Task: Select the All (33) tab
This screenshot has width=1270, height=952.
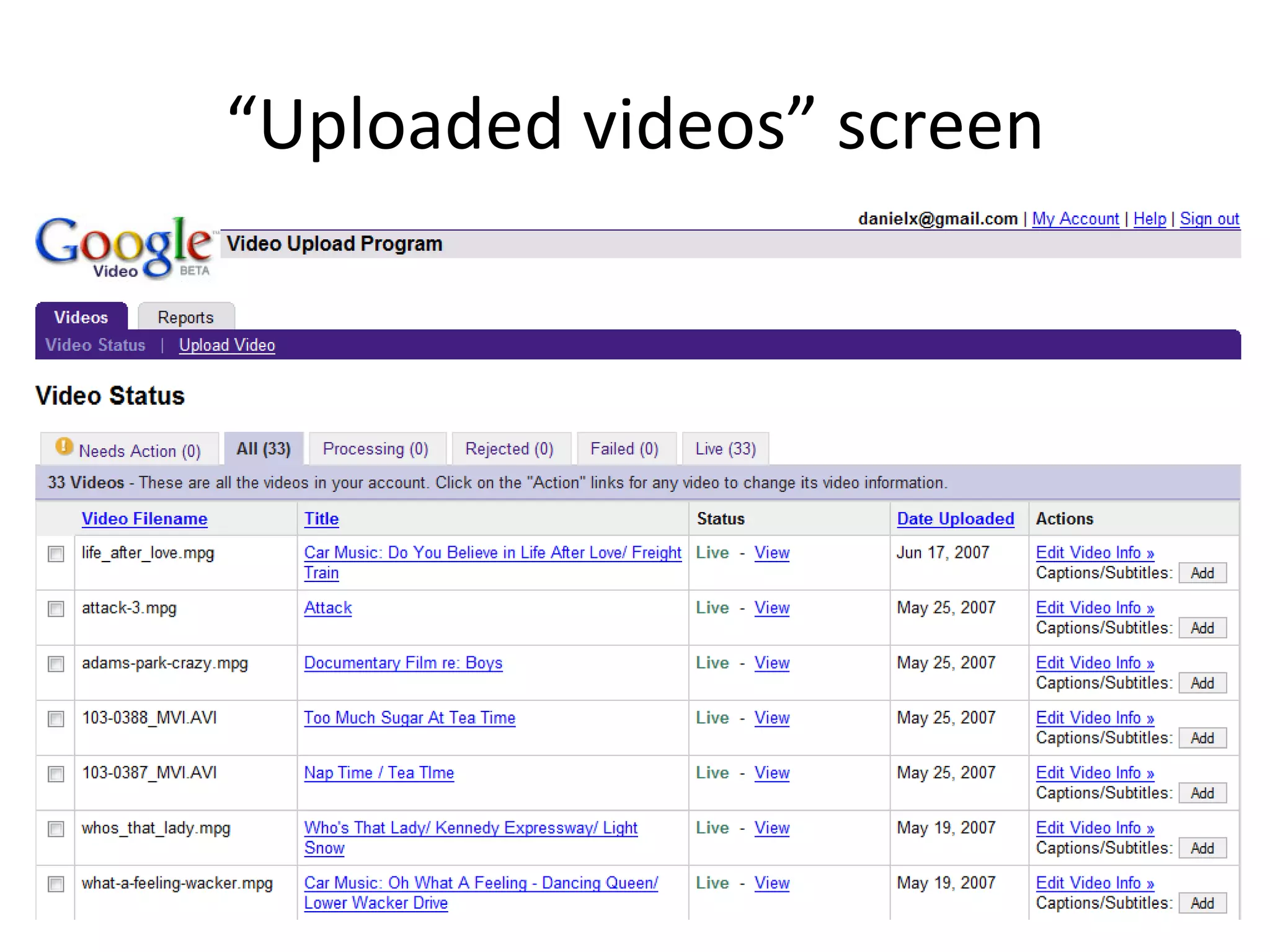Action: [x=264, y=449]
